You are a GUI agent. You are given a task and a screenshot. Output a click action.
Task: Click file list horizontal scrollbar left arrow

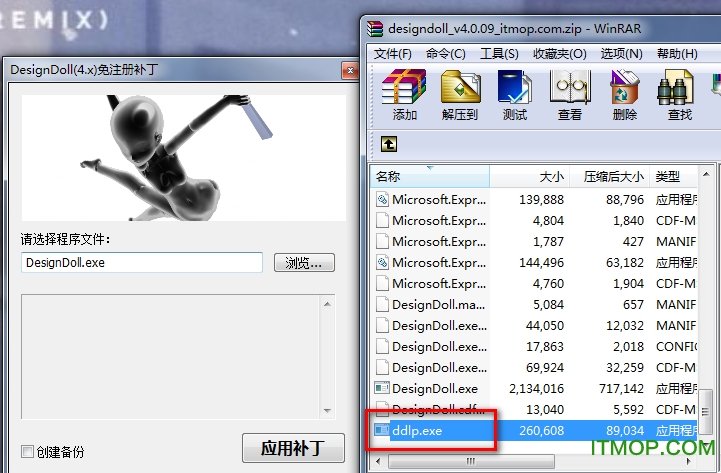click(378, 461)
